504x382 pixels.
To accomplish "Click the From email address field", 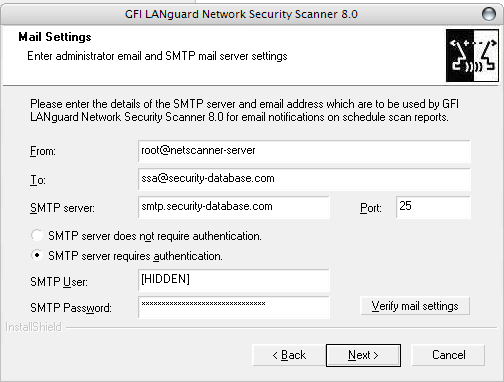I will click(304, 151).
